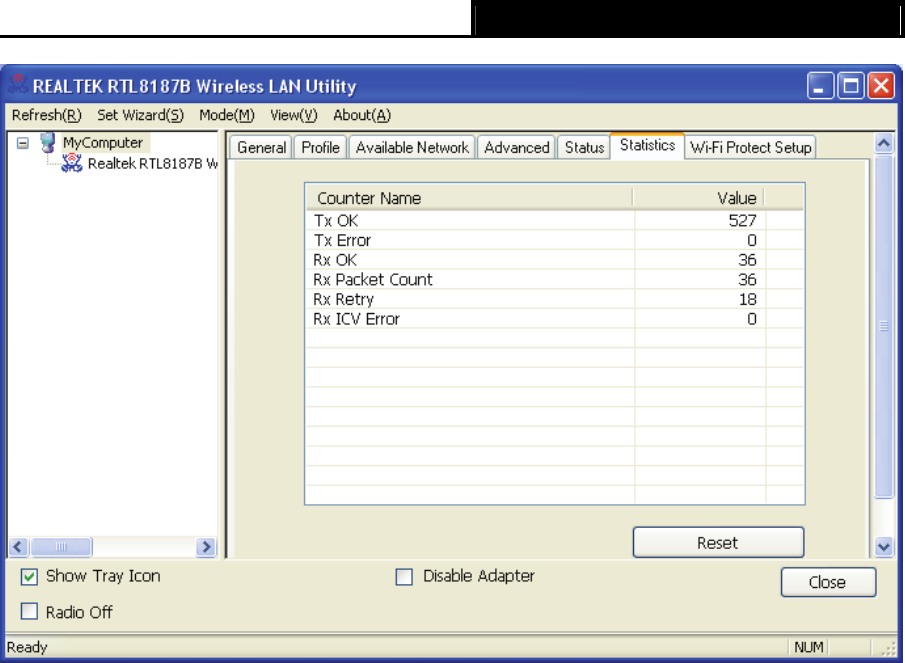
Task: Click the Realtek logo in title bar
Action: (x=18, y=85)
